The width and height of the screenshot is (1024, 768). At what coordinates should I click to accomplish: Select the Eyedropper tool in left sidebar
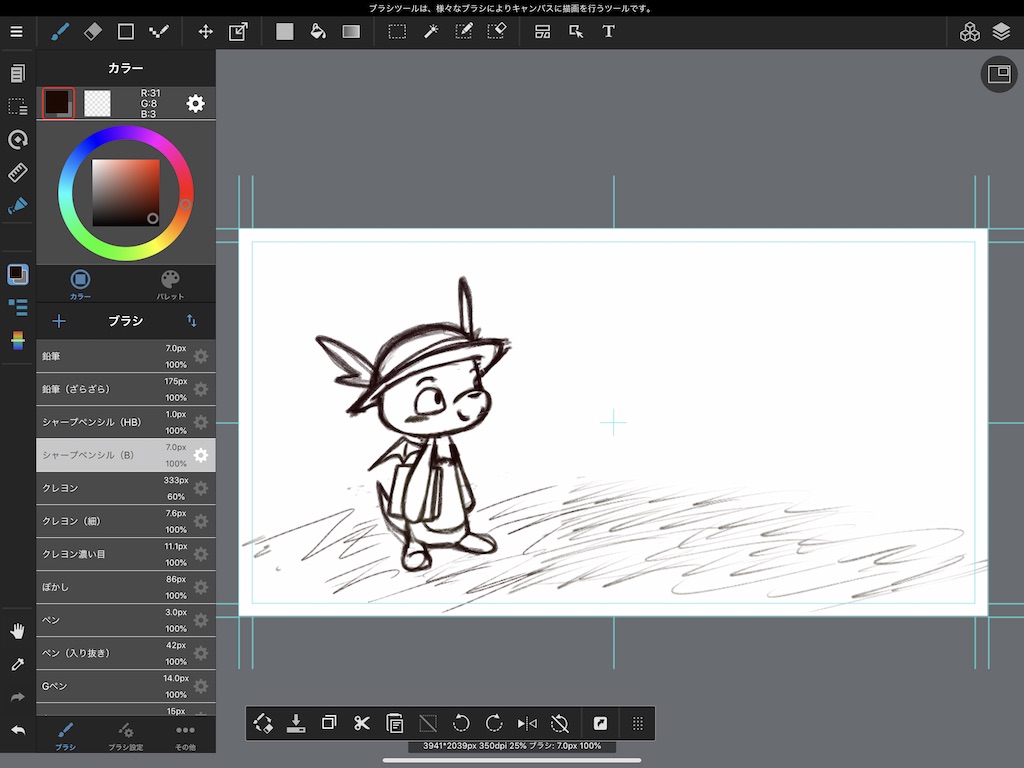point(17,664)
